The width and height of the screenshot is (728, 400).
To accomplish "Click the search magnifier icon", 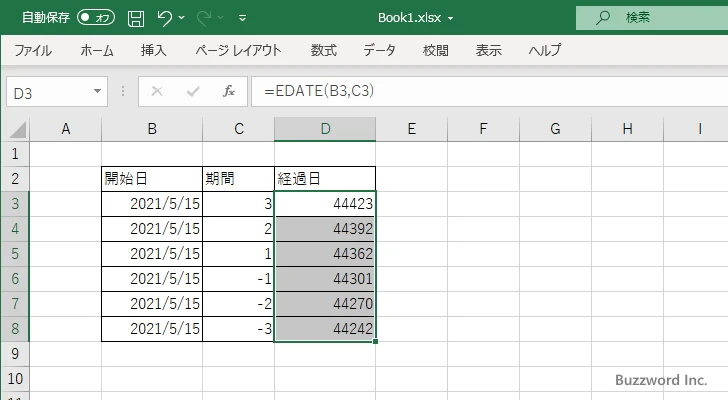I will (603, 18).
